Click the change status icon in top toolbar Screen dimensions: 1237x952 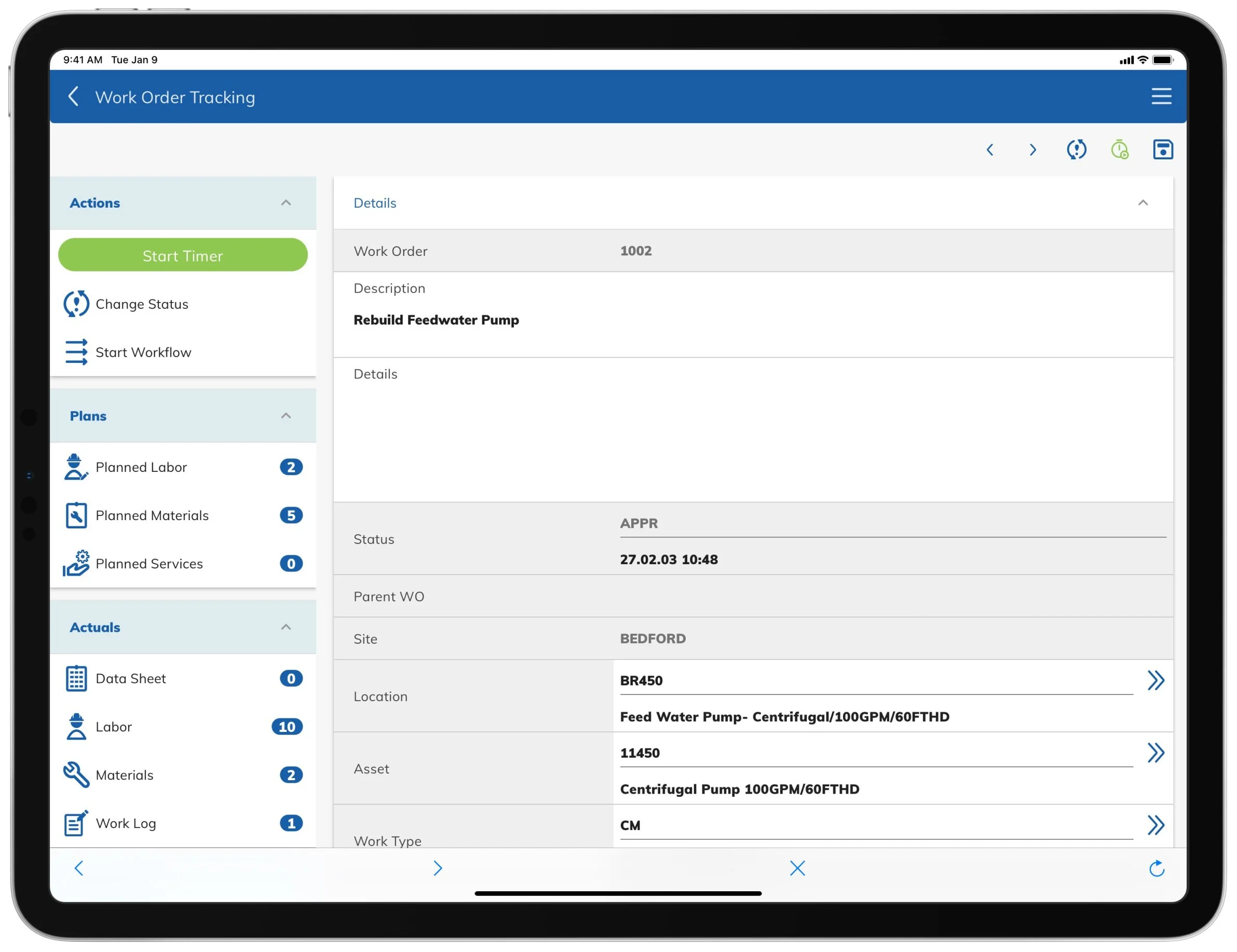pyautogui.click(x=1076, y=149)
